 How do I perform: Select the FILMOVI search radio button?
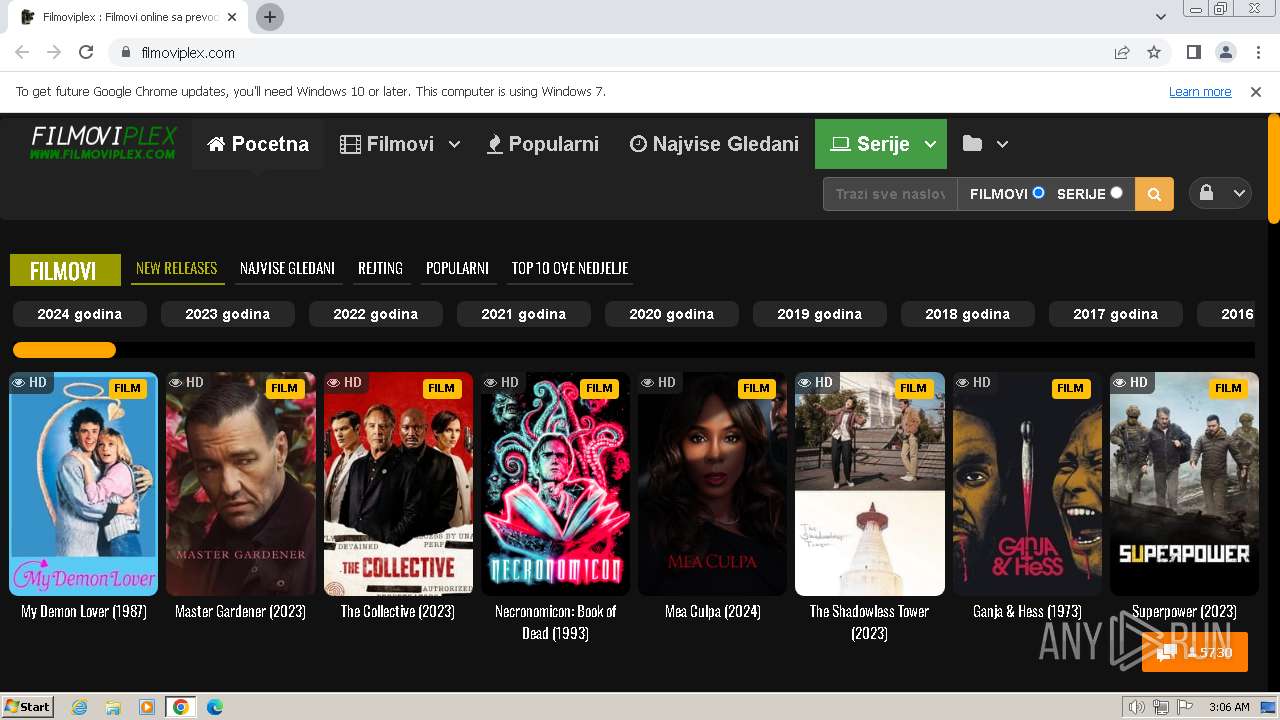tap(1038, 193)
